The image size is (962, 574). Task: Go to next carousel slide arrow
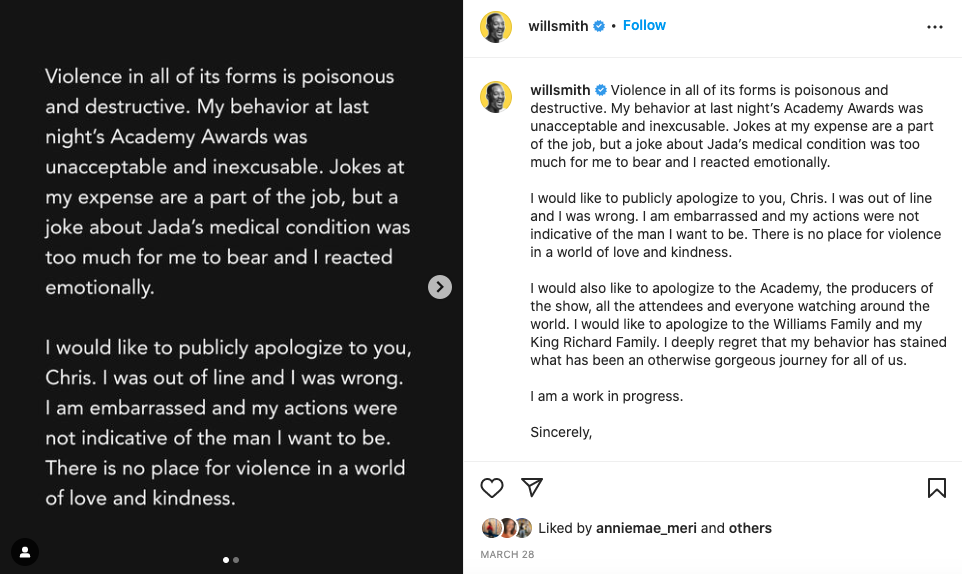coord(440,287)
